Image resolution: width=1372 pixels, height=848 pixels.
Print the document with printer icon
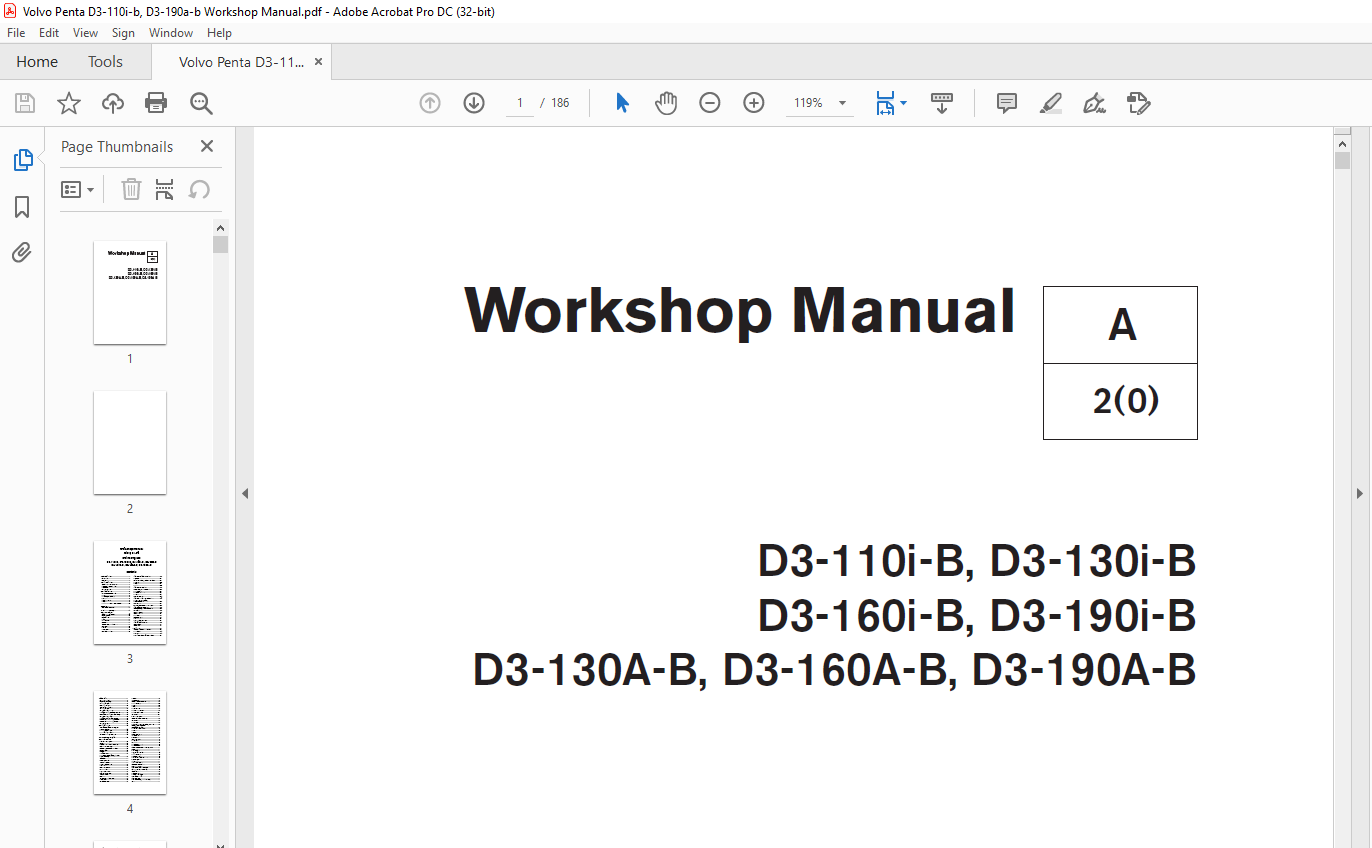pos(156,103)
